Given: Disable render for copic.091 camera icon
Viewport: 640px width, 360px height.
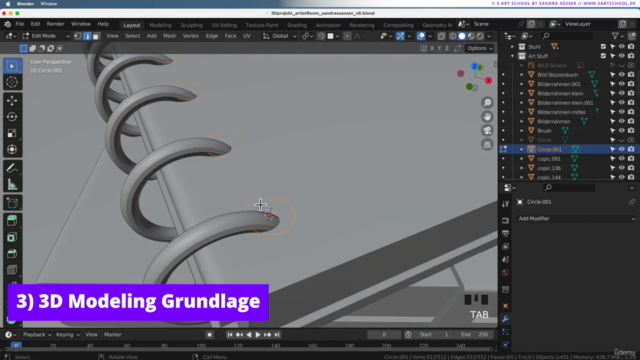Looking at the screenshot, I should [x=631, y=159].
